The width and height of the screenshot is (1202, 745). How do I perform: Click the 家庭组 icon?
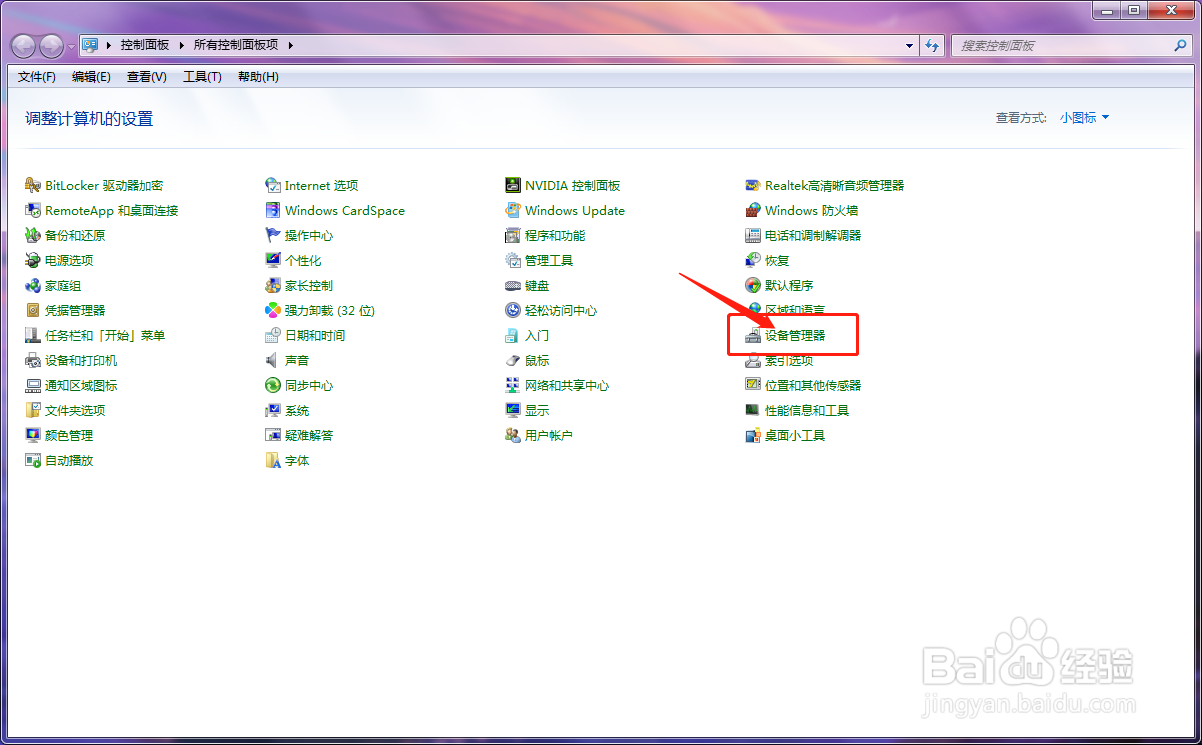pyautogui.click(x=33, y=285)
